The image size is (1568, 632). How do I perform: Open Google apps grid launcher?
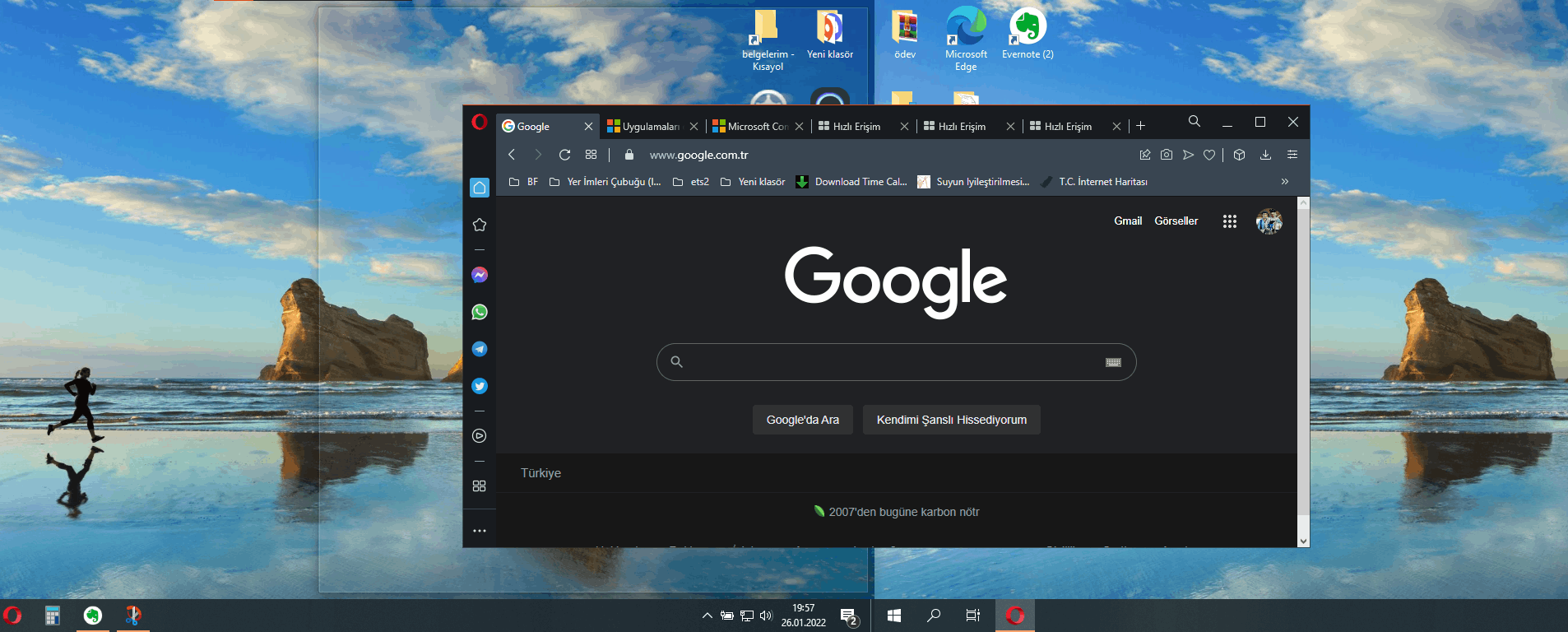coord(1230,221)
